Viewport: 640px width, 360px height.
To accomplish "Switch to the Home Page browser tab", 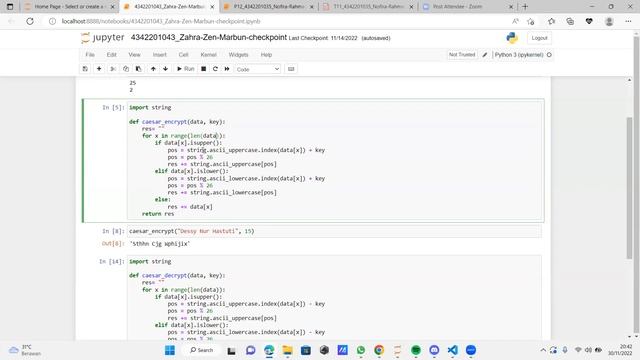I will coord(68,7).
